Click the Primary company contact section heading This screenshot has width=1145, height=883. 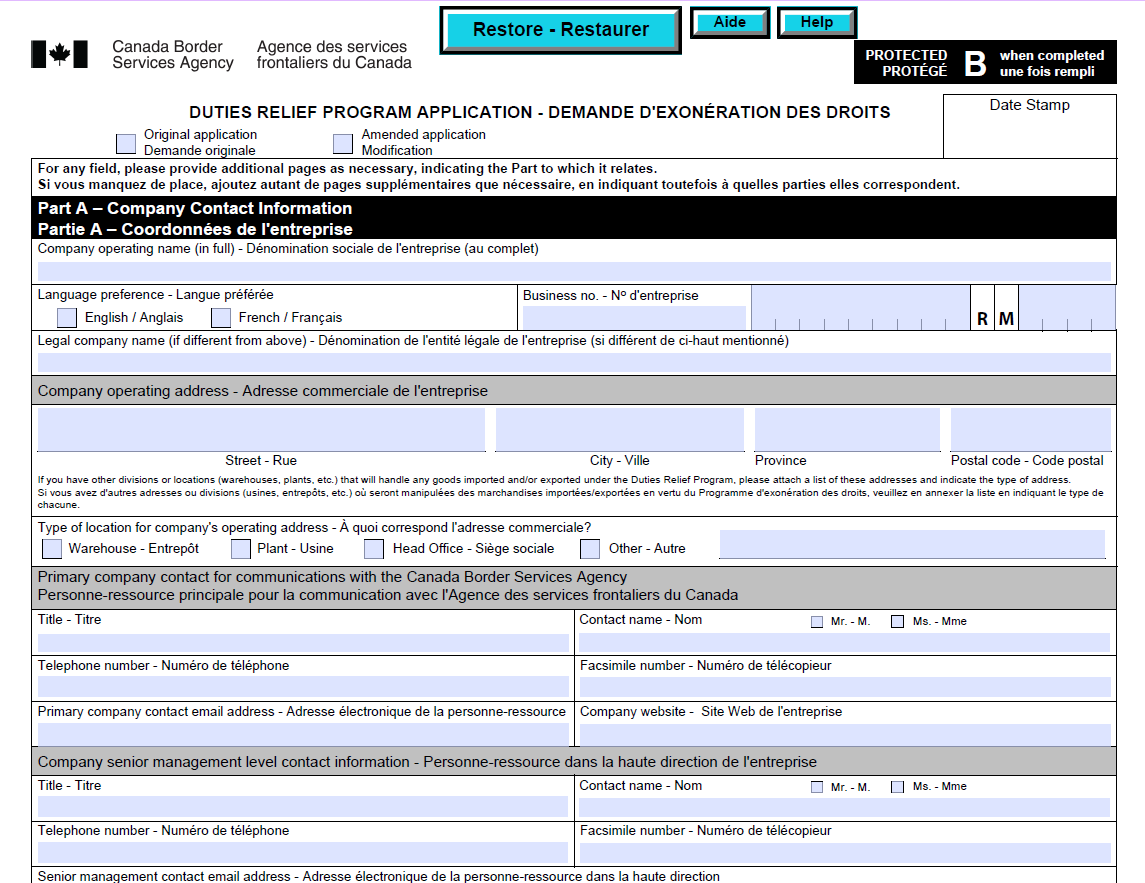click(574, 586)
